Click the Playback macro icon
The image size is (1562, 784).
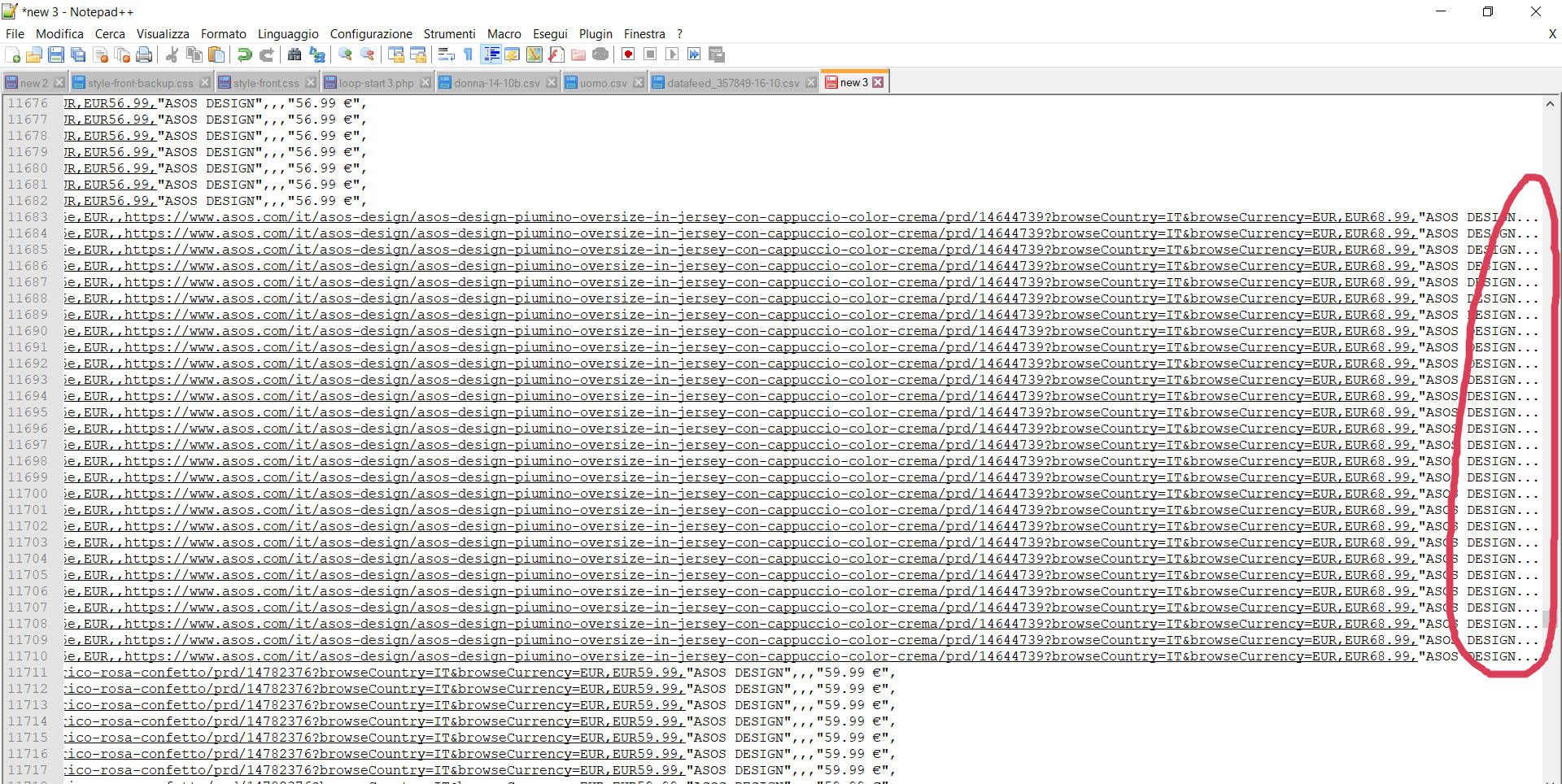pyautogui.click(x=672, y=54)
